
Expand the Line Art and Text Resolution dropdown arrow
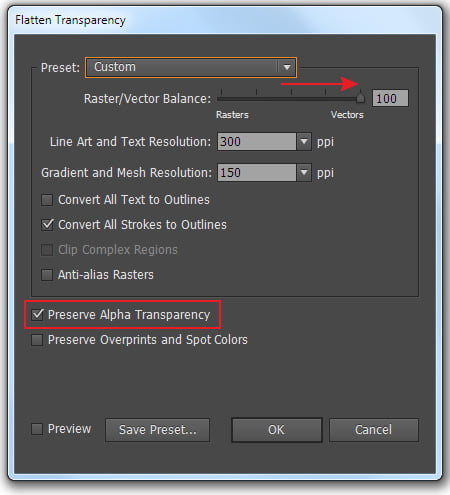(304, 142)
